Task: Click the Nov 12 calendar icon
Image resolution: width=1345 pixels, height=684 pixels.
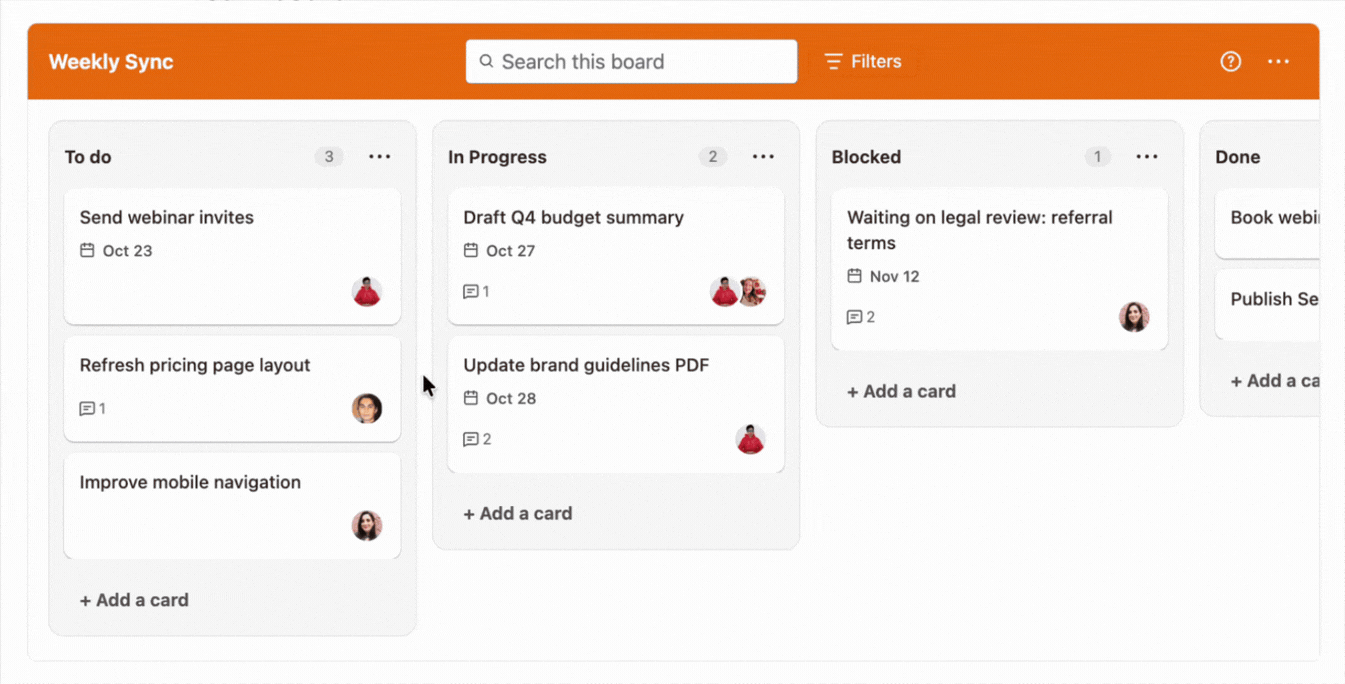Action: click(854, 276)
